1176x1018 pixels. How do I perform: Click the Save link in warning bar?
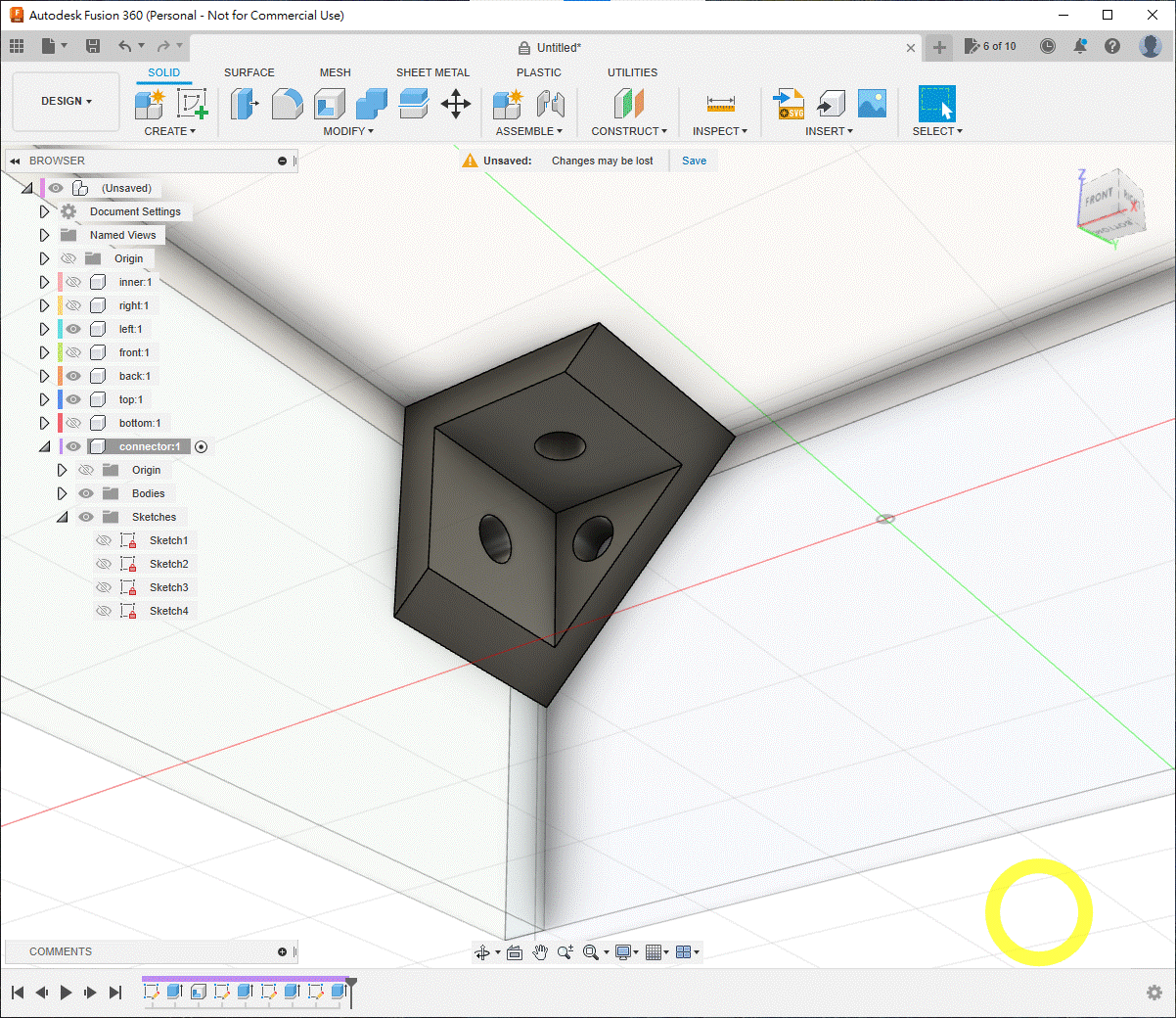[x=694, y=161]
